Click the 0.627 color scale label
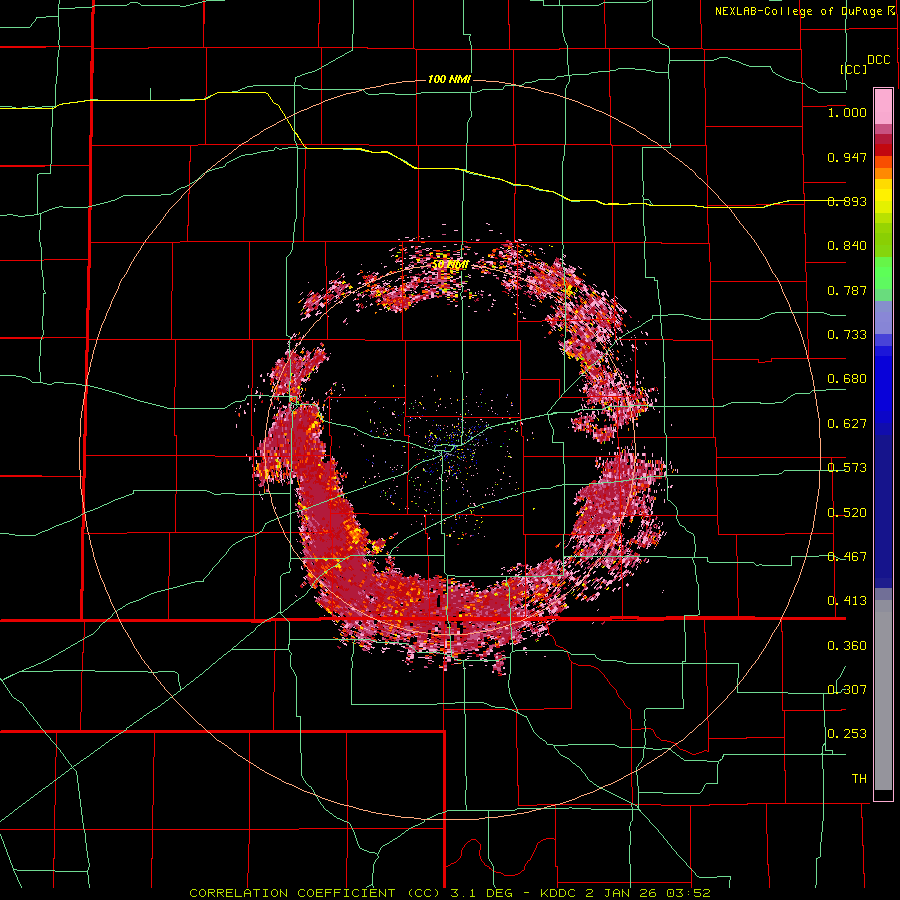Screen dimensions: 900x900 [x=847, y=424]
